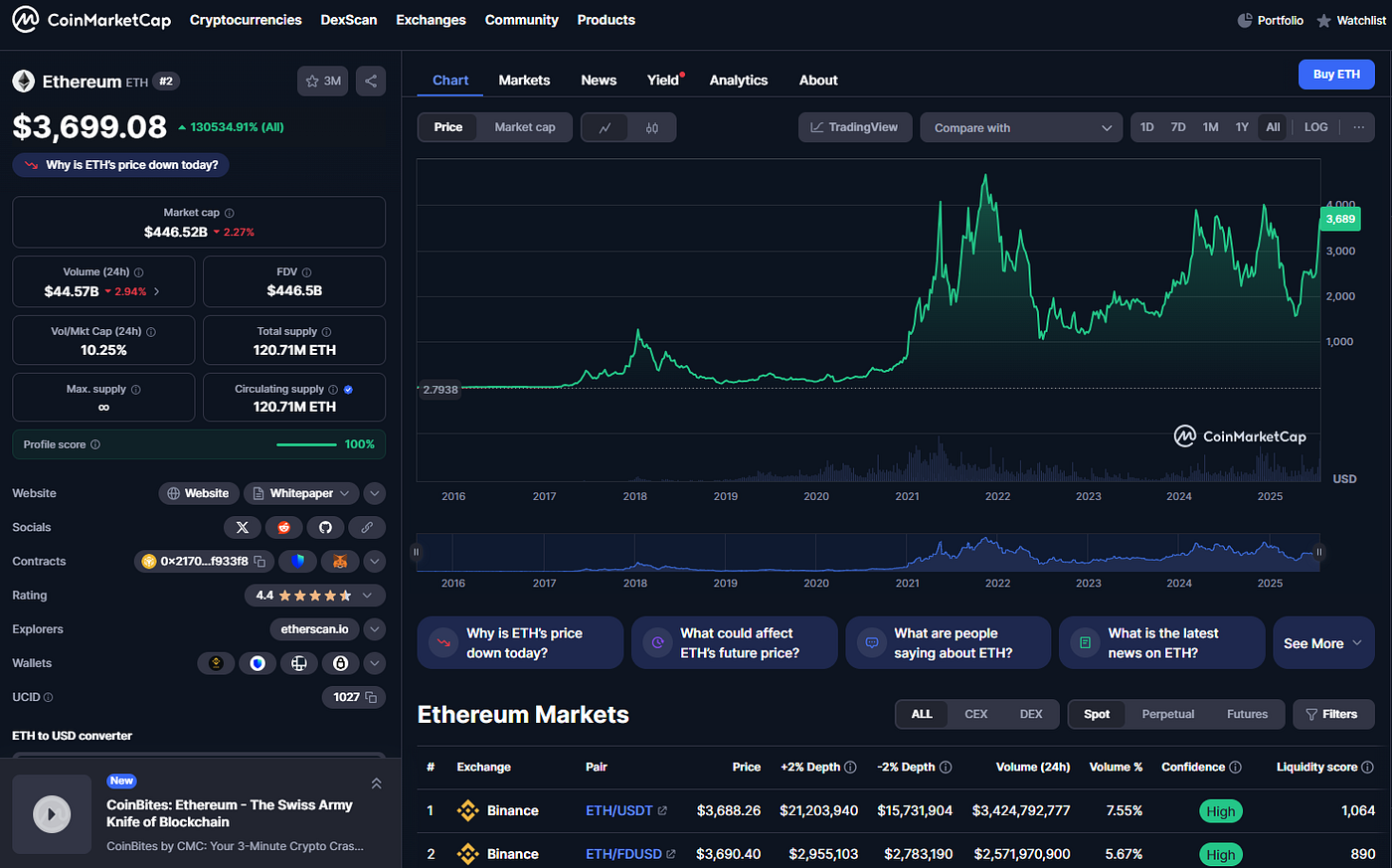Open the Ledger wallet icon

299,663
